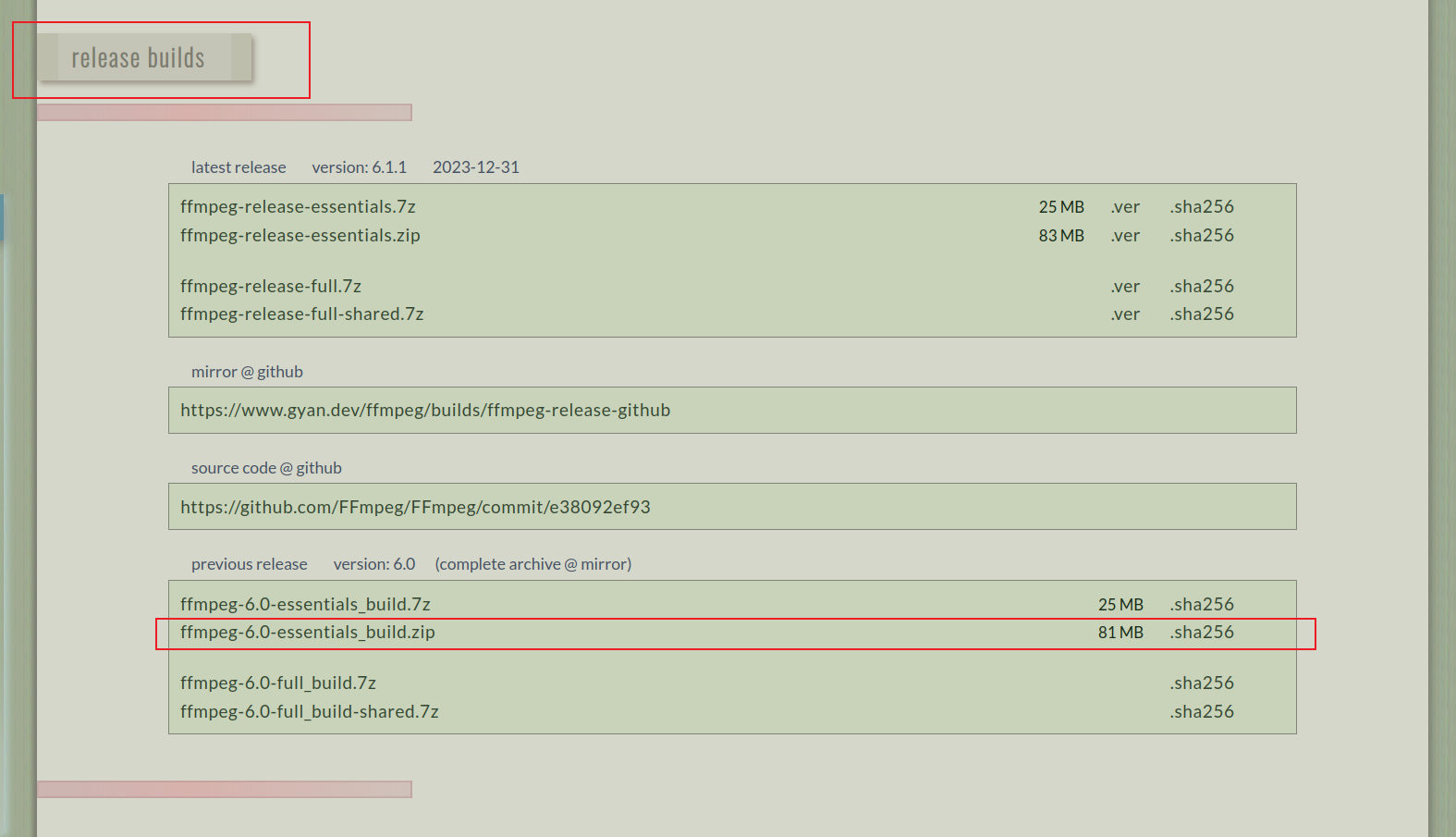
Task: Download ffmpeg-release-essentials.zip
Action: 300,235
